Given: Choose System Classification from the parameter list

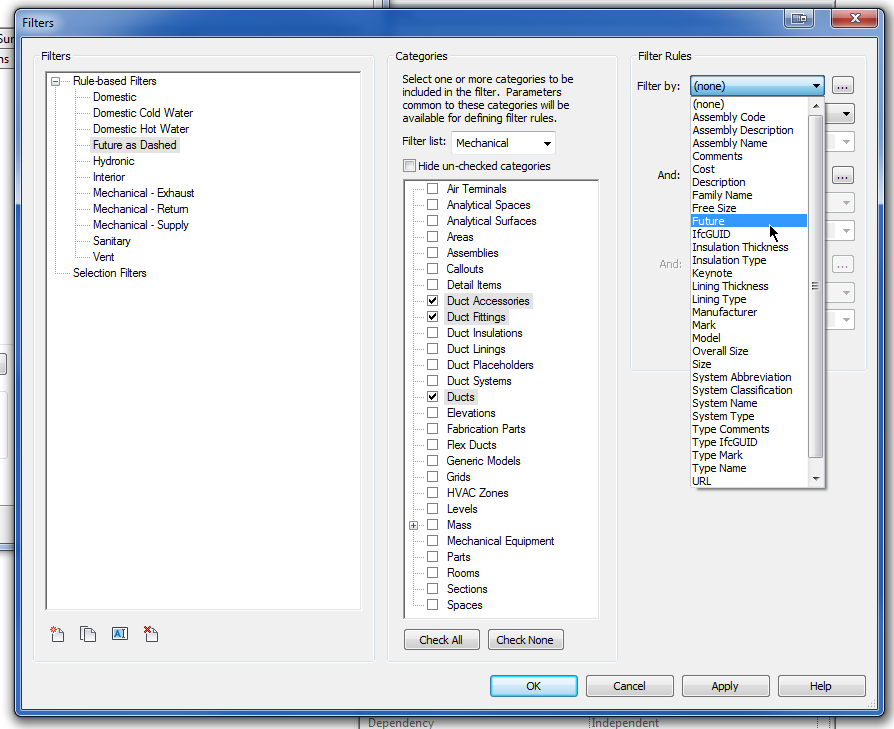Looking at the screenshot, I should (x=742, y=390).
